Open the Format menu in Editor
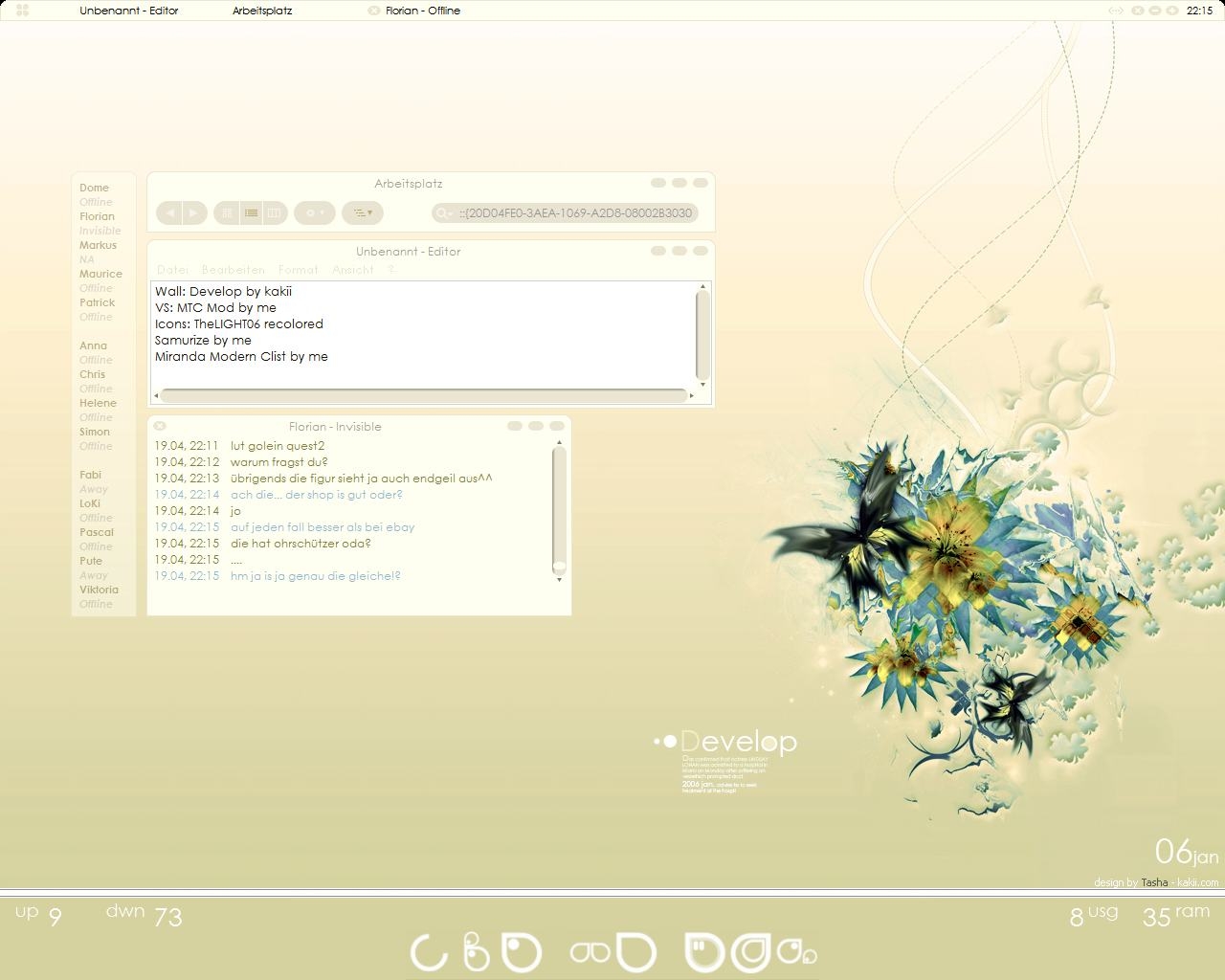The image size is (1225, 980). (298, 270)
